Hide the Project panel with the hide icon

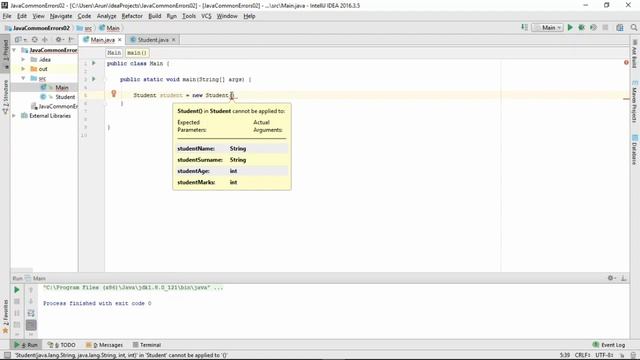71,40
